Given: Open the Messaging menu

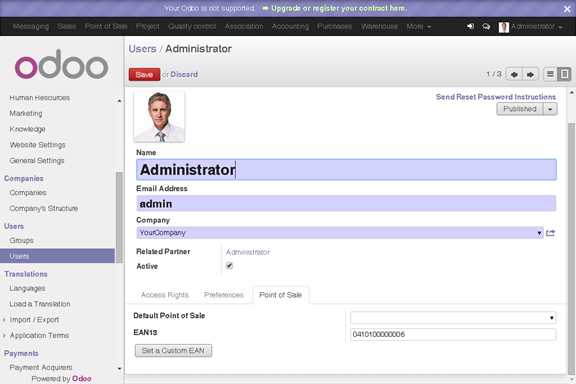Looking at the screenshot, I should point(30,26).
